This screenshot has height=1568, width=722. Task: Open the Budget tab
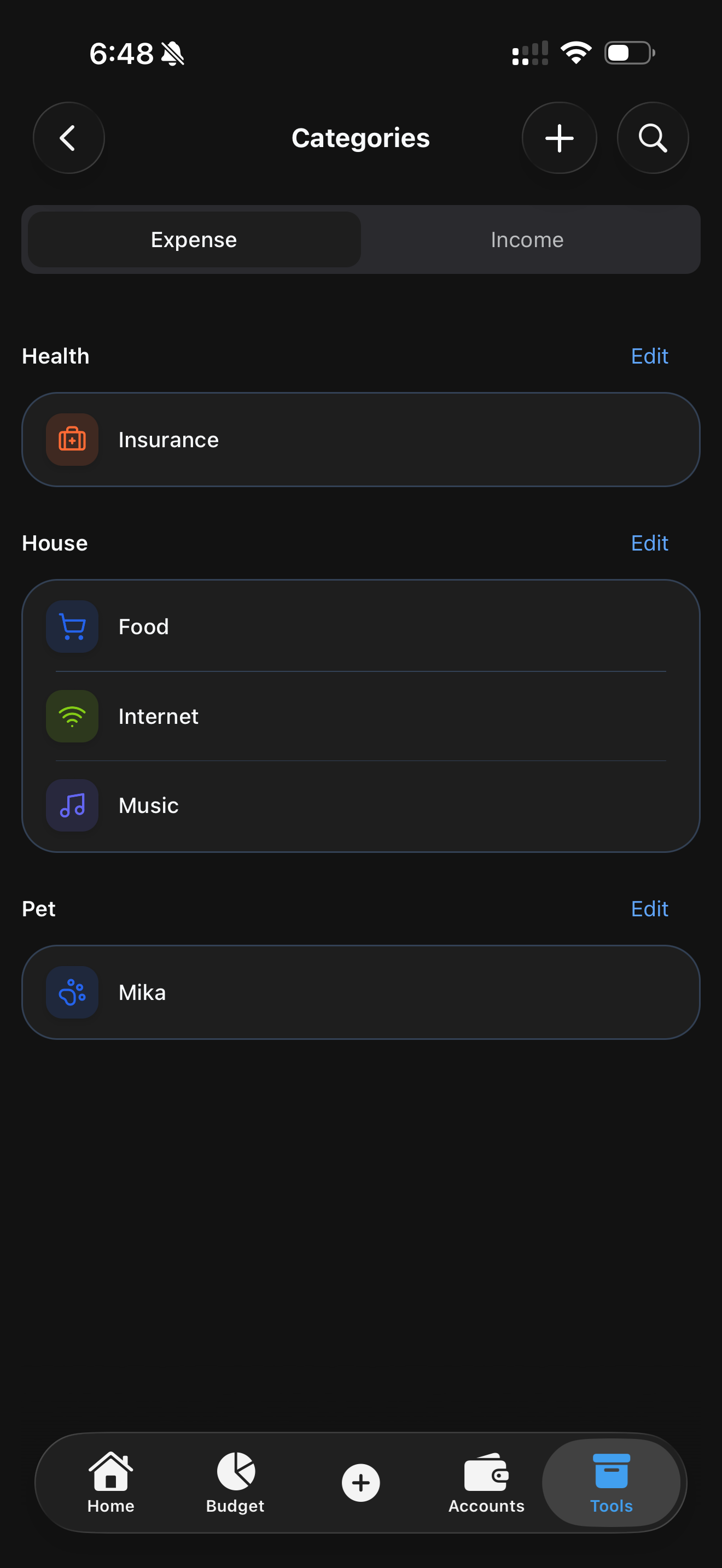tap(236, 1483)
